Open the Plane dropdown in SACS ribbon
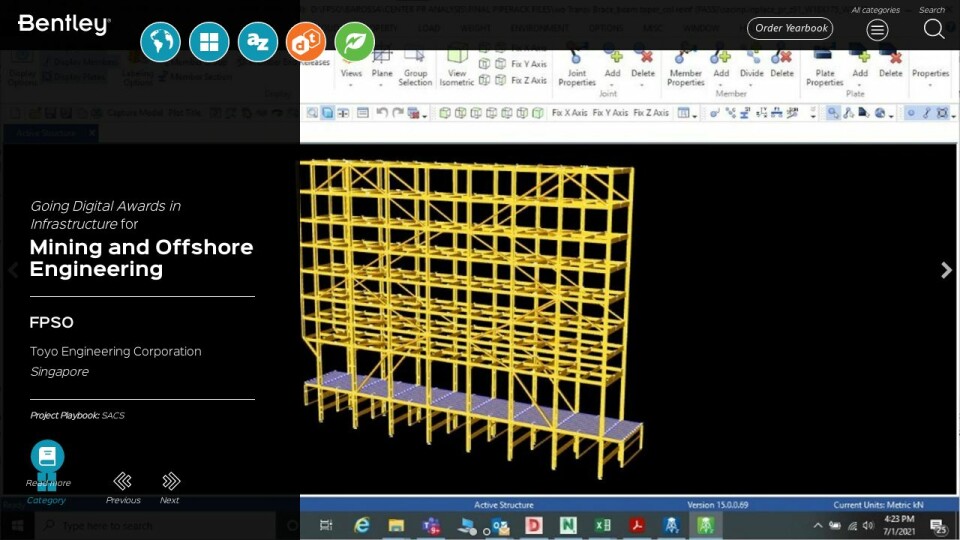Viewport: 960px width, 540px height. click(x=381, y=73)
